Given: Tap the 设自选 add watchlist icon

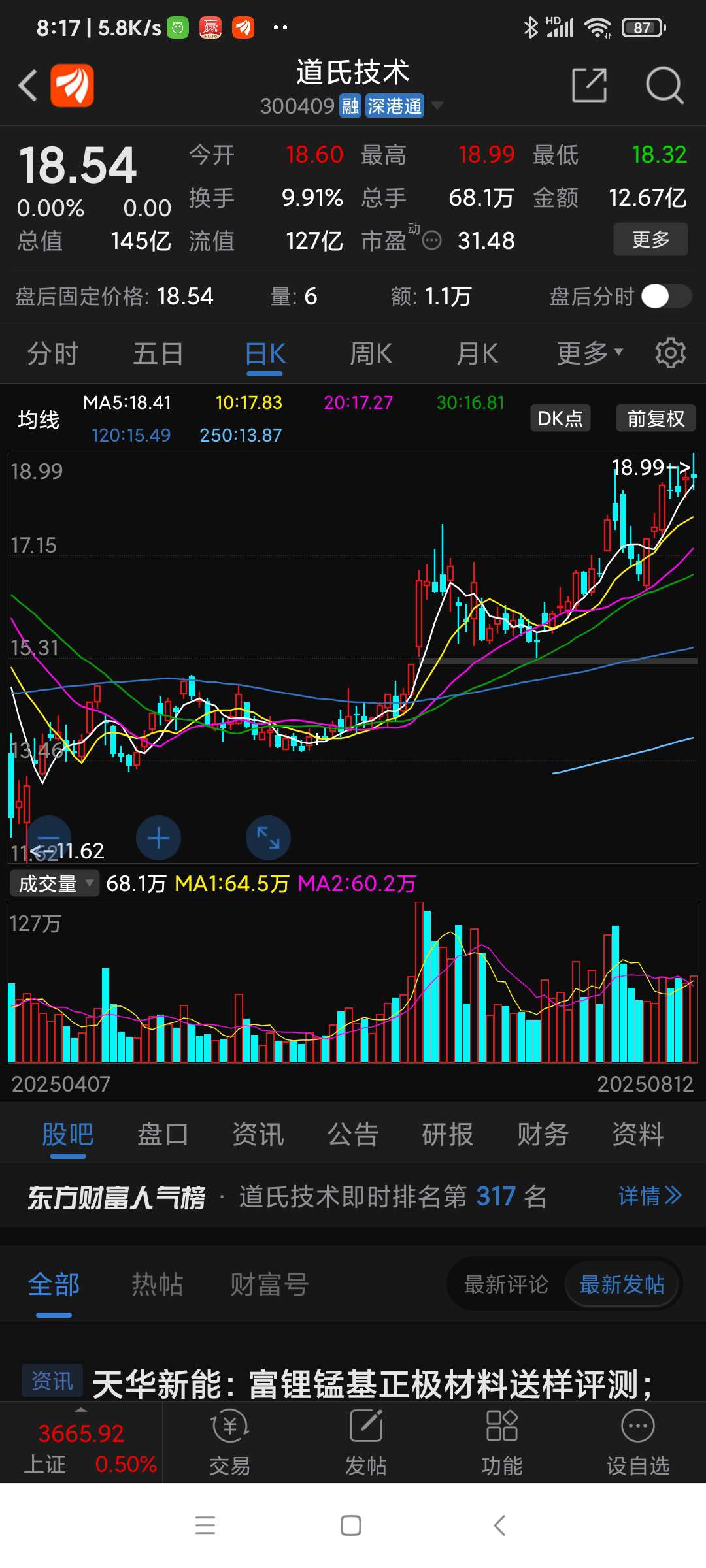Looking at the screenshot, I should [x=637, y=1442].
